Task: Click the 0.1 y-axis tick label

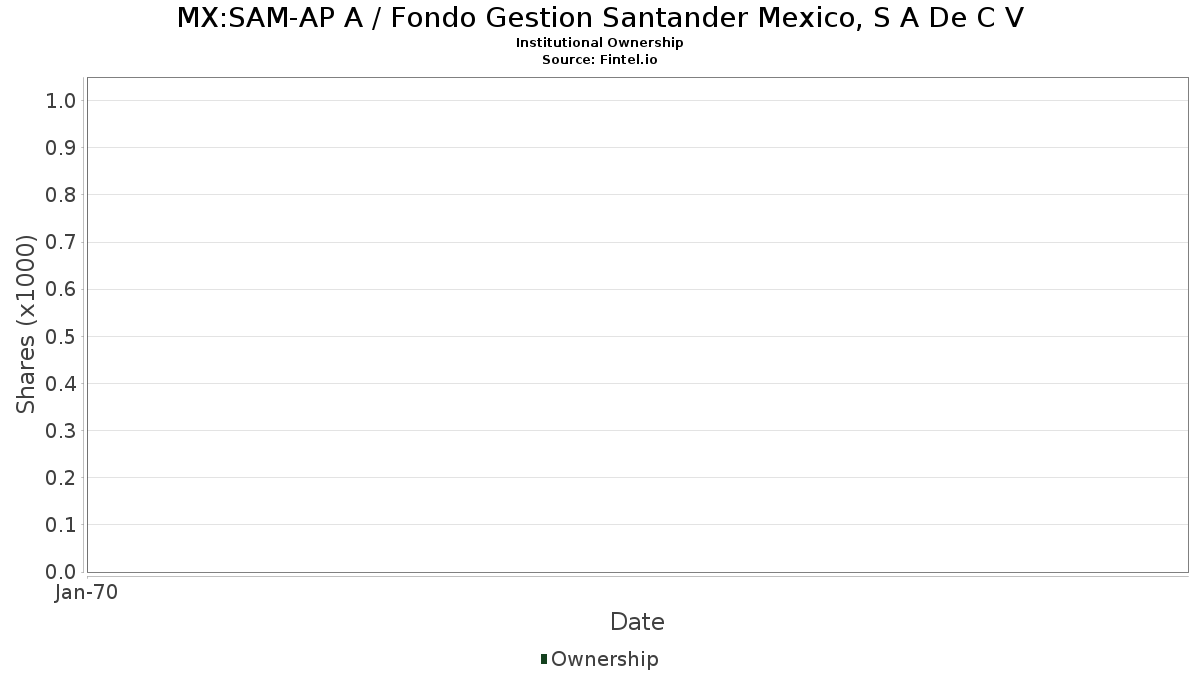Action: [x=62, y=524]
